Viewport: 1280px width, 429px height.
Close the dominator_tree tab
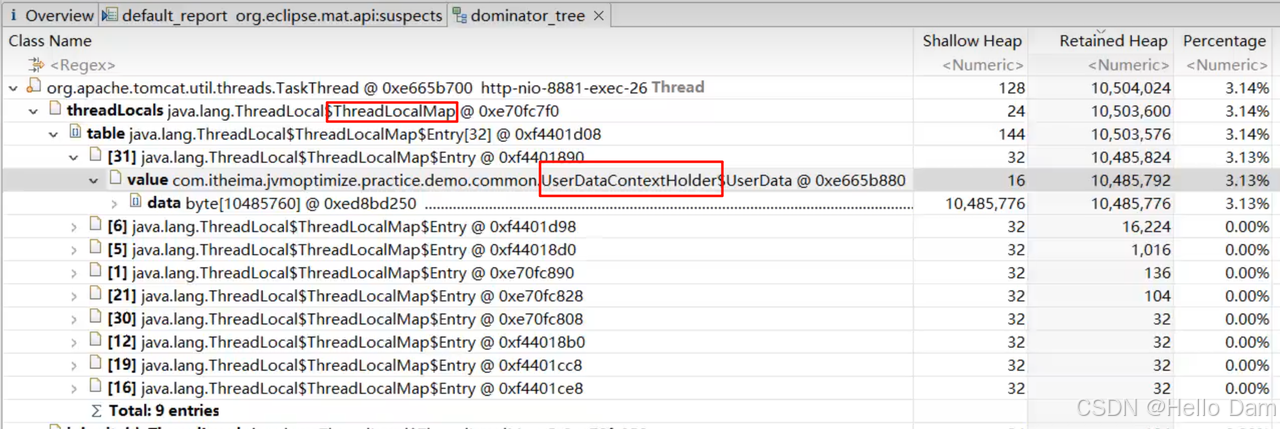pyautogui.click(x=598, y=16)
